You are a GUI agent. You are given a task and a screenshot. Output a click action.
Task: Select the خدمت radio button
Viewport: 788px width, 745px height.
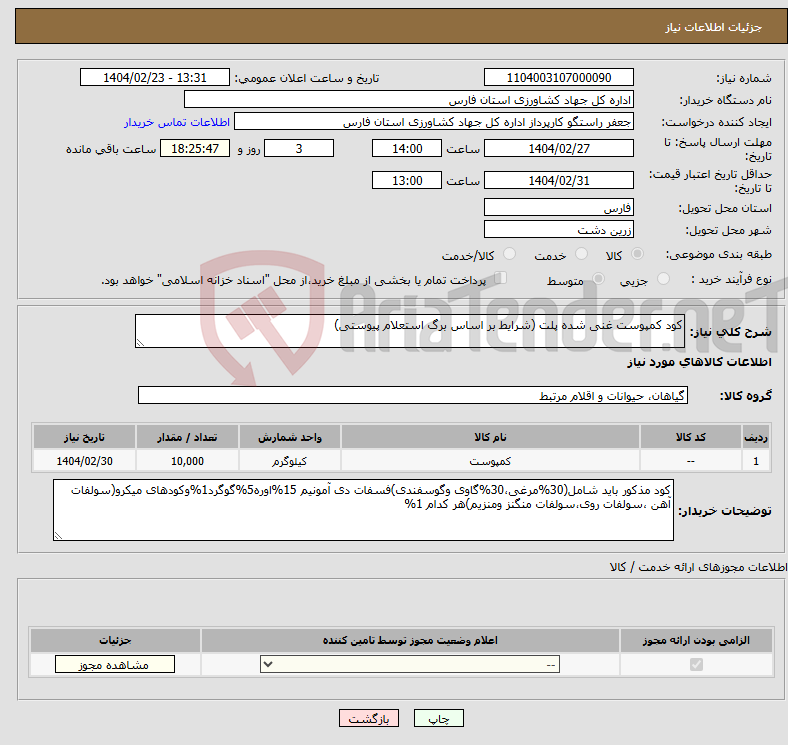(x=581, y=254)
